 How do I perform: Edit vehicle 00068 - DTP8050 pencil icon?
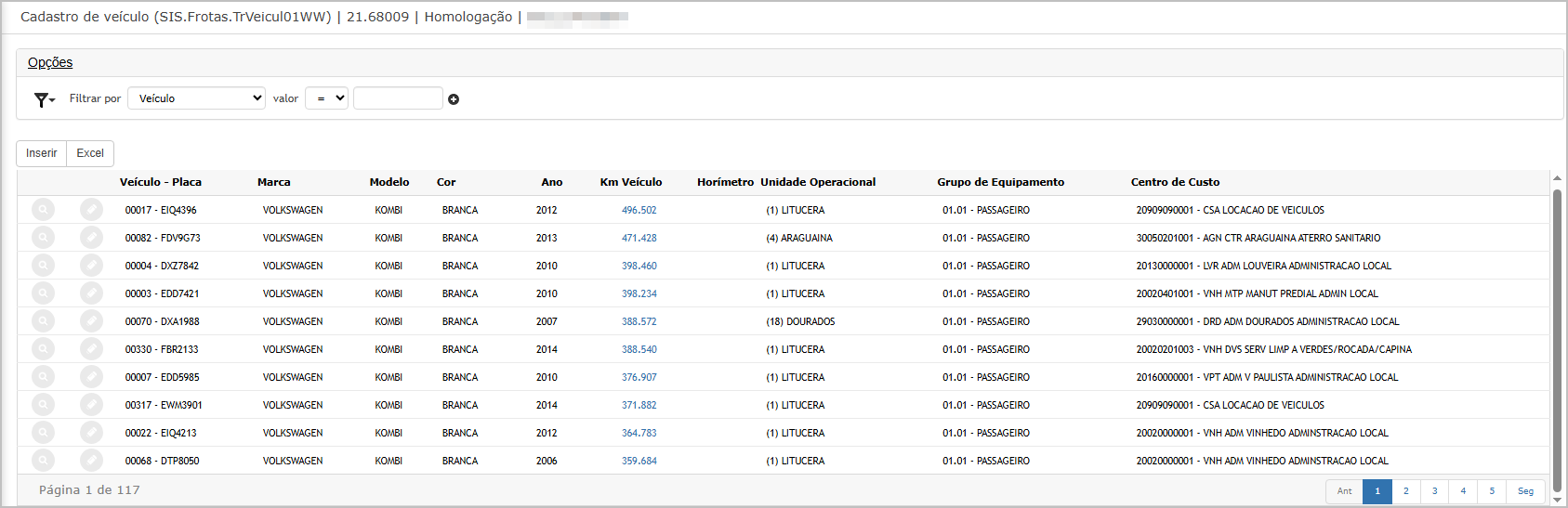click(91, 461)
